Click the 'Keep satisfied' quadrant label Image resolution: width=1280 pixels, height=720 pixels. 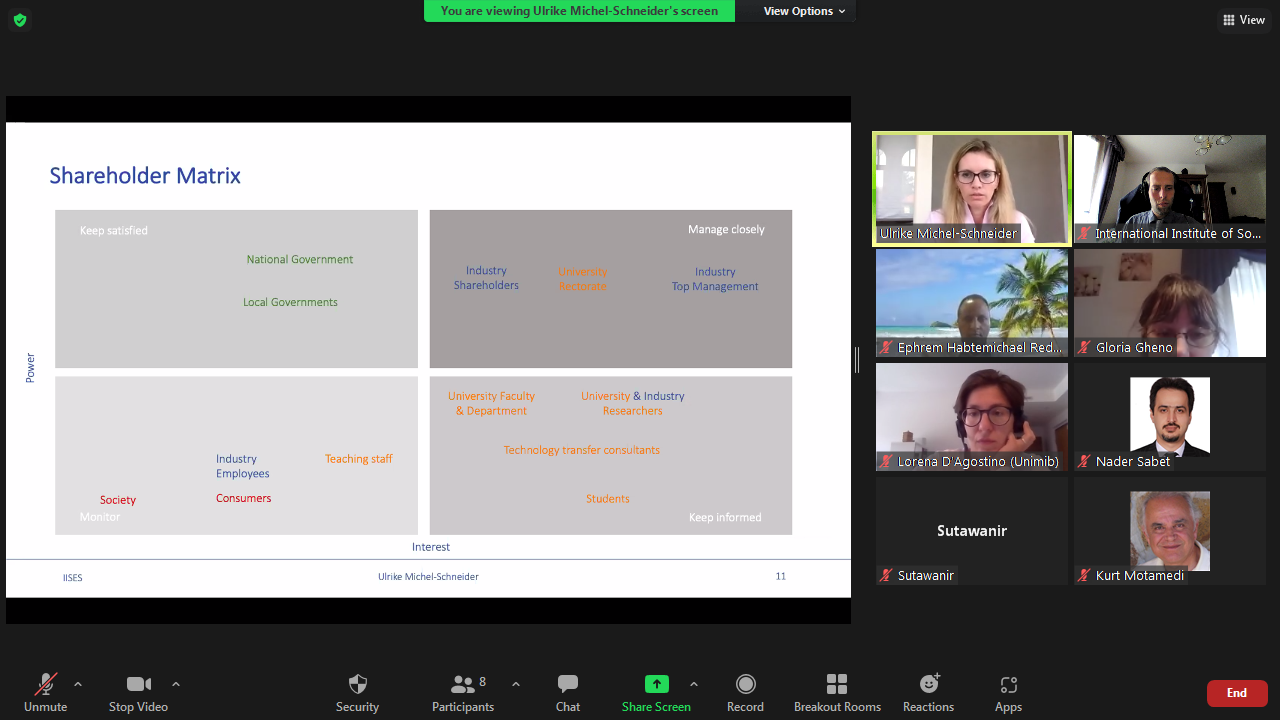click(x=114, y=231)
